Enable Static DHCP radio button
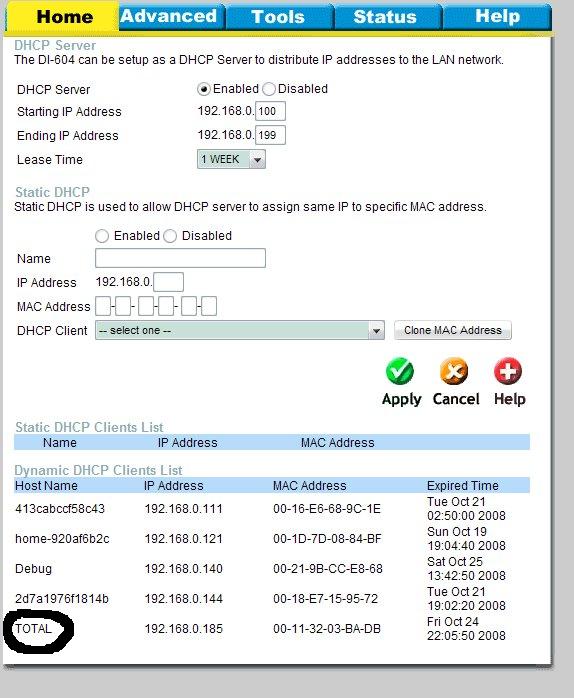This screenshot has width=574, height=698. tap(102, 236)
